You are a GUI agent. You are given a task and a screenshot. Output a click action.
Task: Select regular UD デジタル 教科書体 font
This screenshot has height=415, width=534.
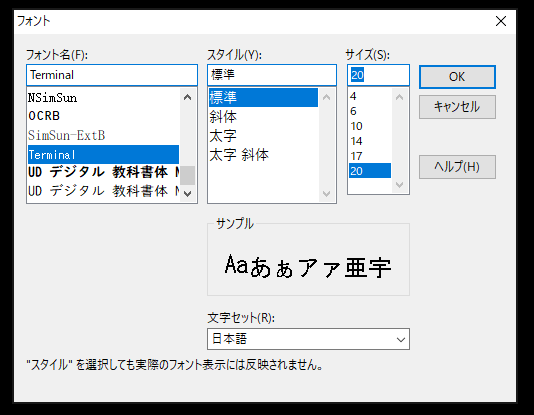[103, 191]
